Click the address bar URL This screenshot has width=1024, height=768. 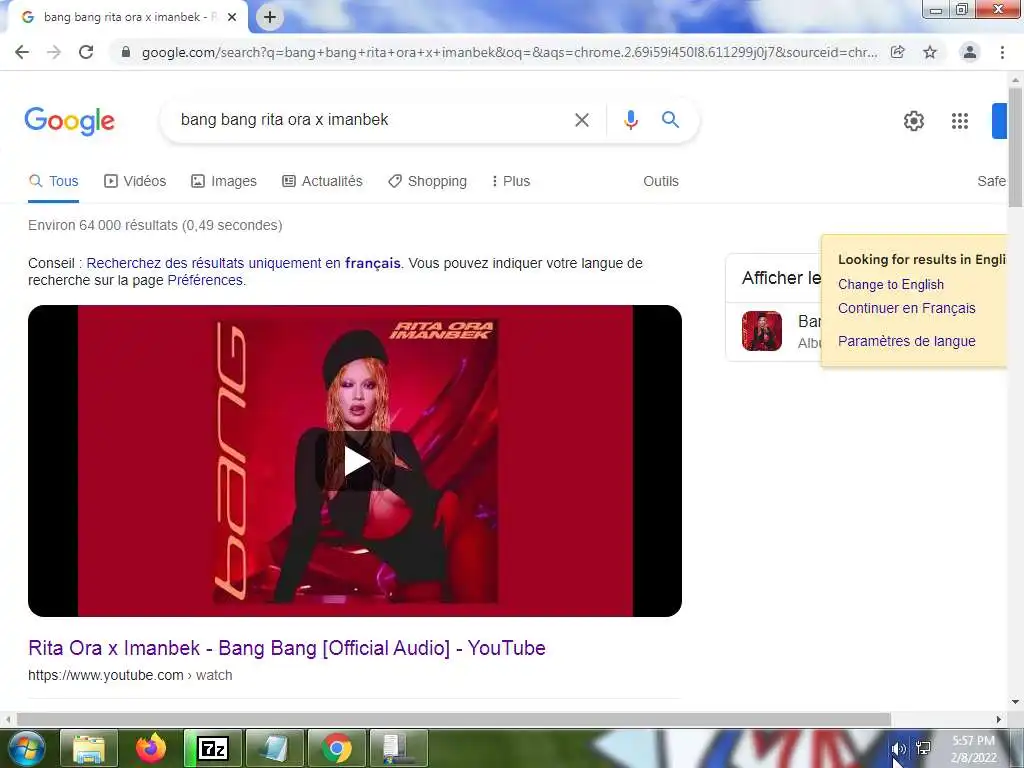[x=509, y=52]
